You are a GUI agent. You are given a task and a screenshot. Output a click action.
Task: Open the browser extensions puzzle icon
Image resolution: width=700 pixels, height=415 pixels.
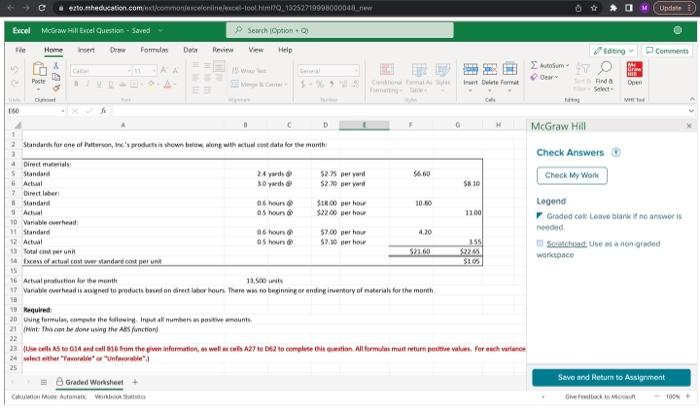[x=613, y=8]
